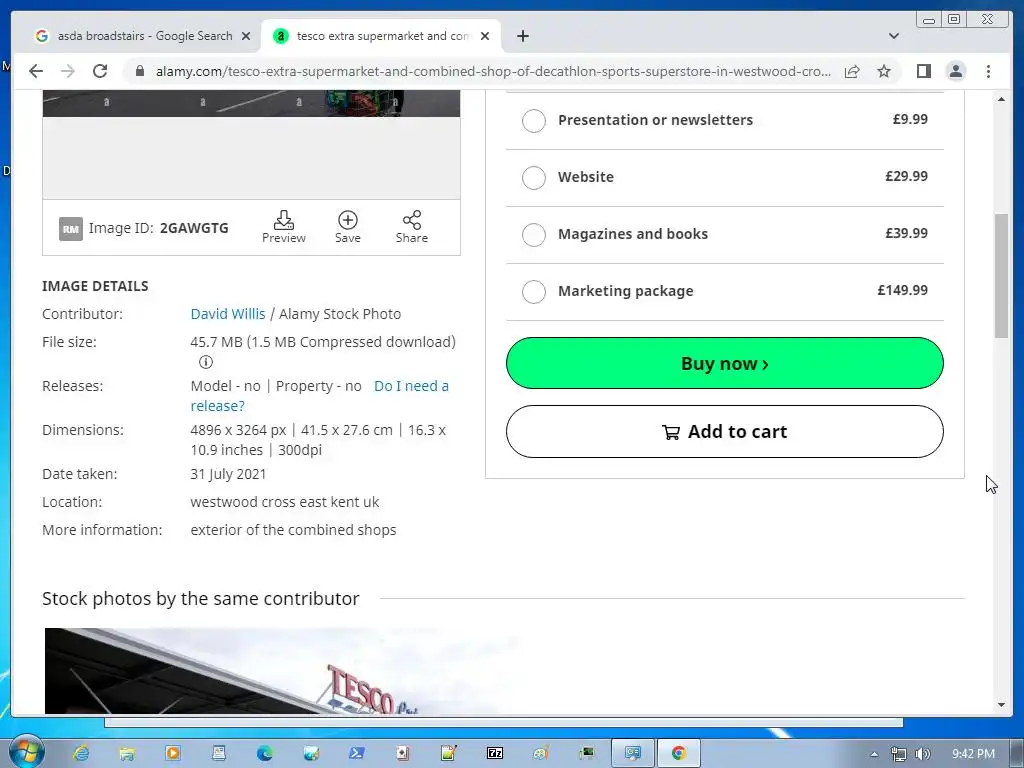
Task: Open the Windows Start menu
Action: point(26,752)
